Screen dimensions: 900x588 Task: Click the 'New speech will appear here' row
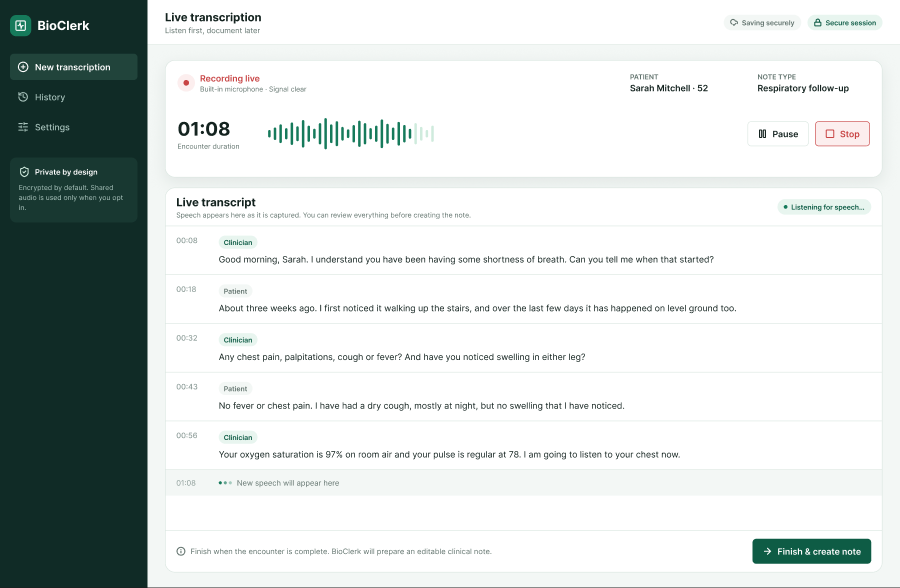[523, 483]
